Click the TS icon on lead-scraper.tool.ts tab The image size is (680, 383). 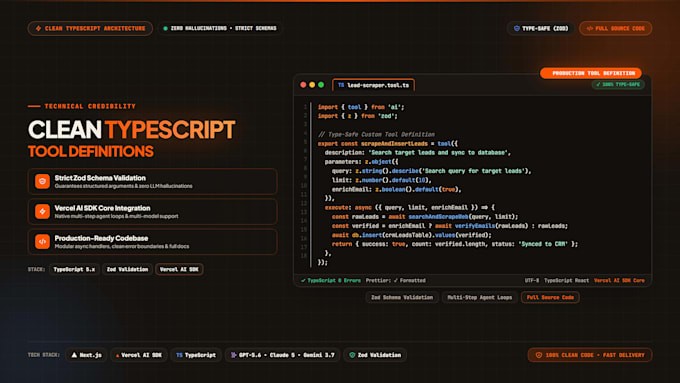click(341, 85)
